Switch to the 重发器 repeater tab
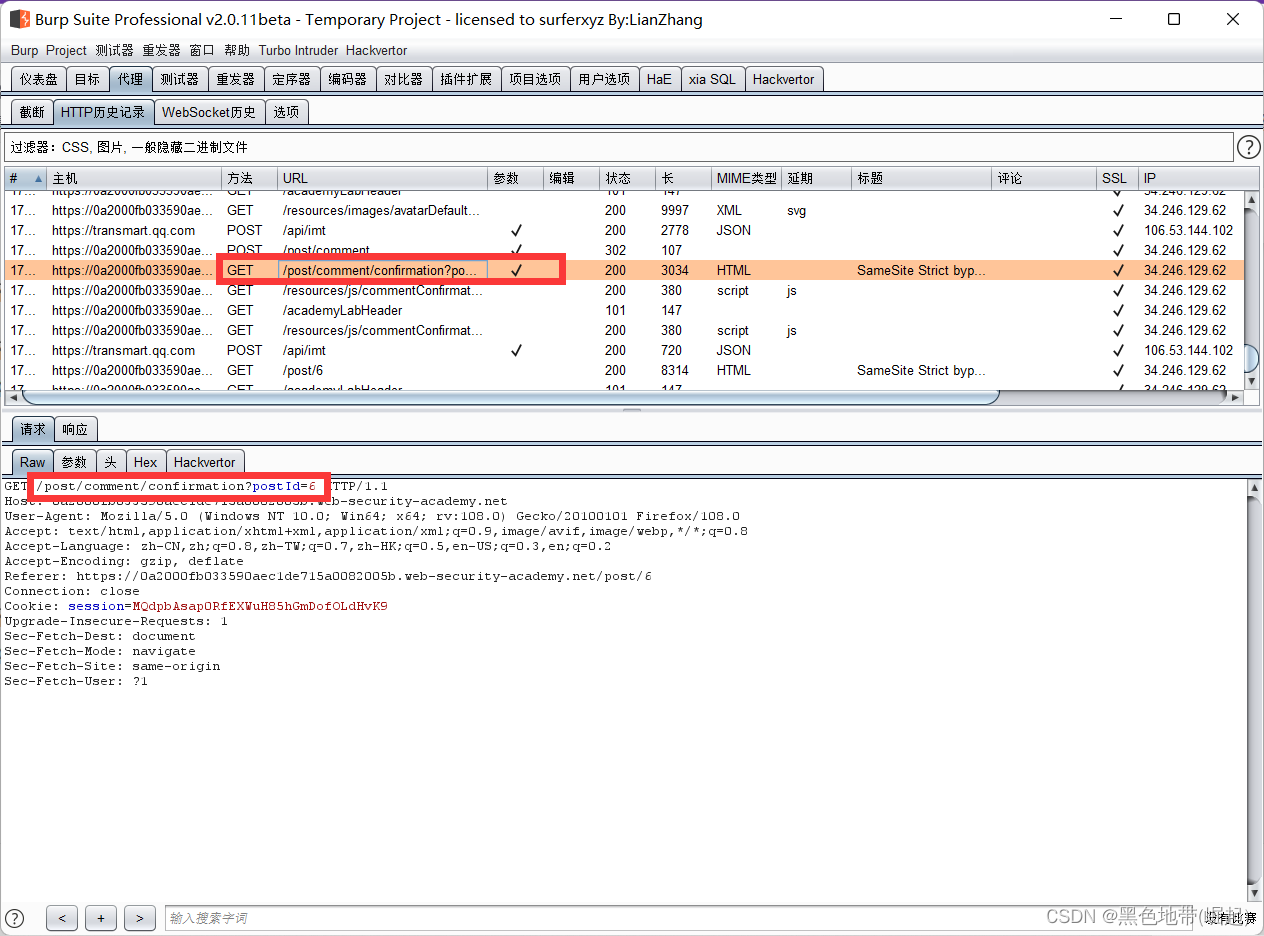Image resolution: width=1264 pixels, height=936 pixels. point(236,79)
